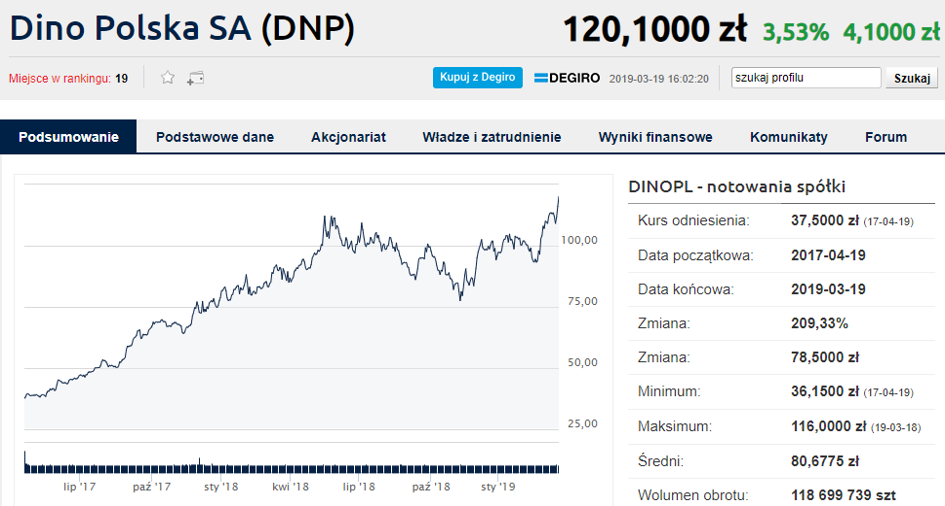This screenshot has height=506, width=945.
Task: Go to Władze i zatrudnienie tab
Action: pos(492,137)
